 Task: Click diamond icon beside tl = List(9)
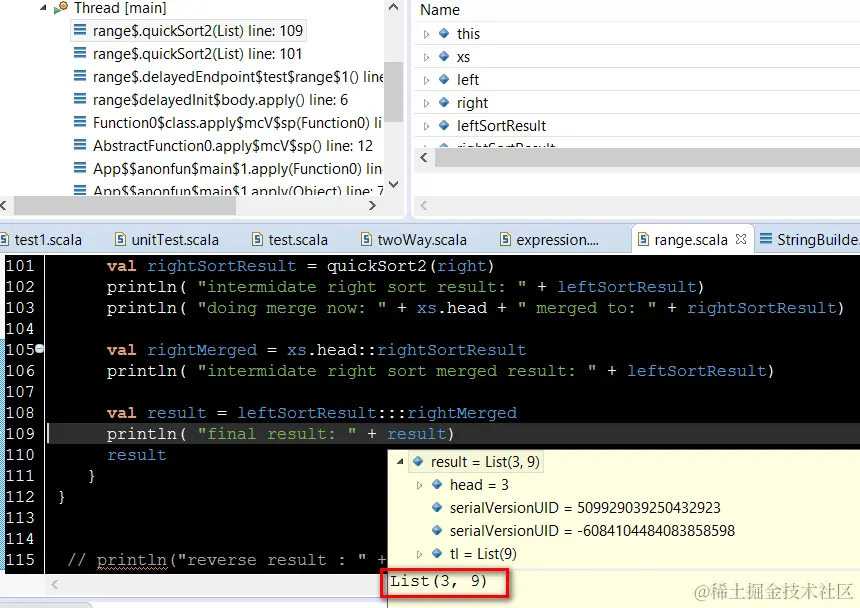437,553
